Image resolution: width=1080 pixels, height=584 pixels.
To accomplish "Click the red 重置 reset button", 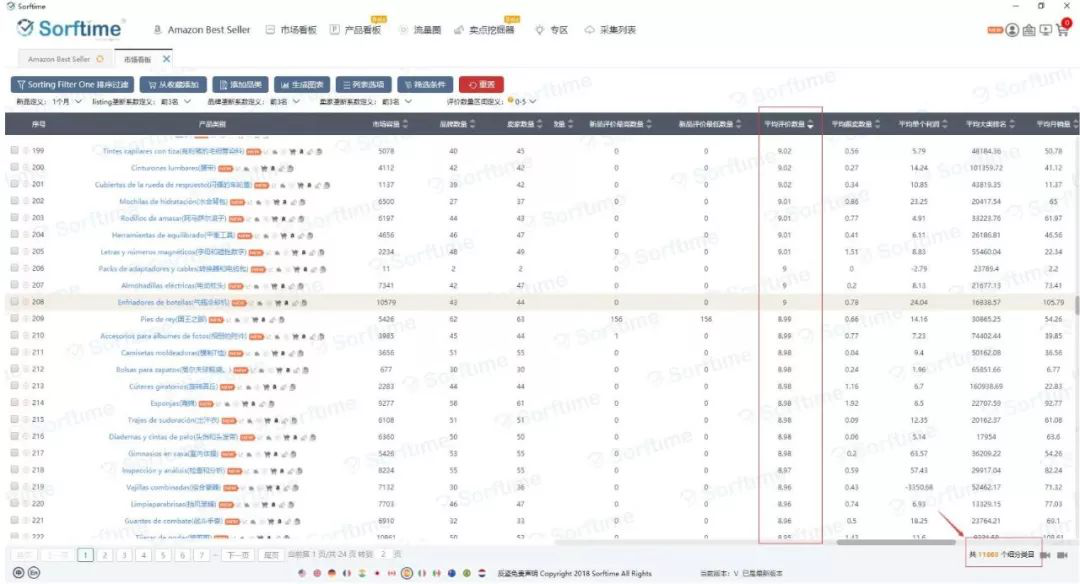I will coord(481,85).
